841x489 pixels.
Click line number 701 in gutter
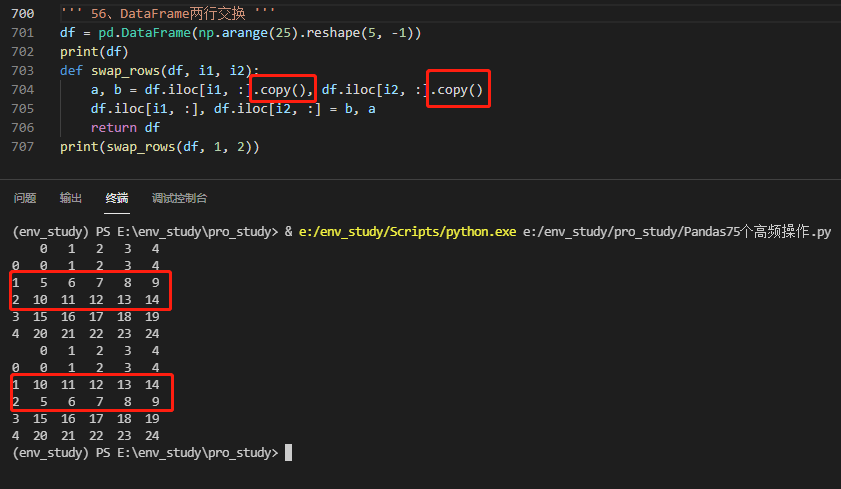click(x=23, y=33)
